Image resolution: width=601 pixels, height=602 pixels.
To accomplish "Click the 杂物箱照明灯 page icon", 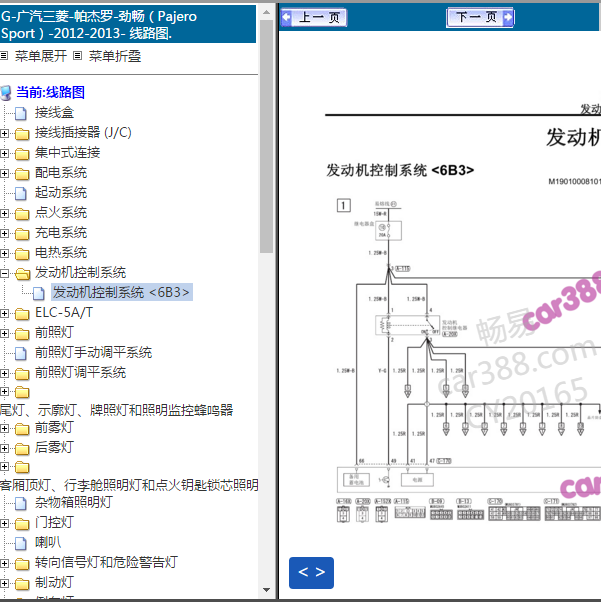I will 21,503.
